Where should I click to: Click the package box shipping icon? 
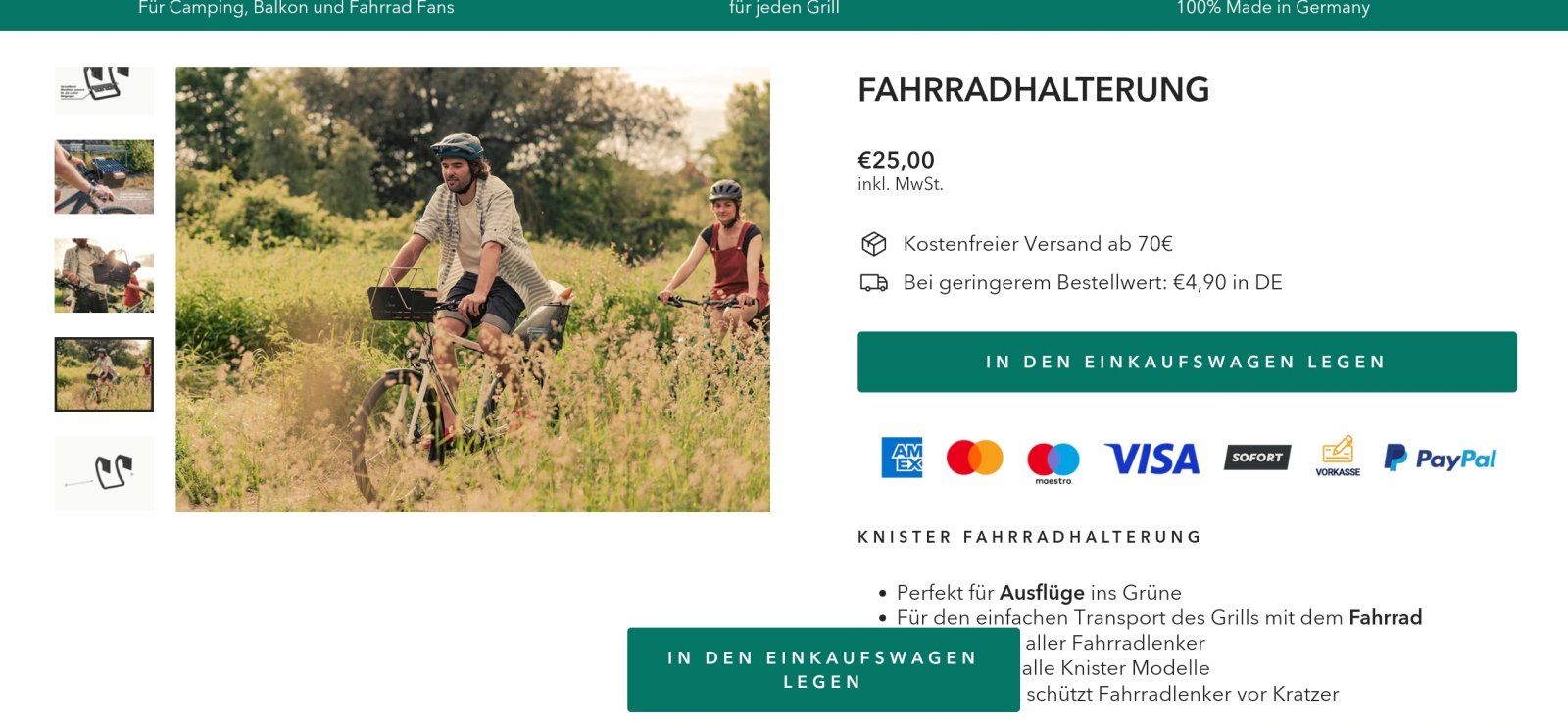pos(873,244)
